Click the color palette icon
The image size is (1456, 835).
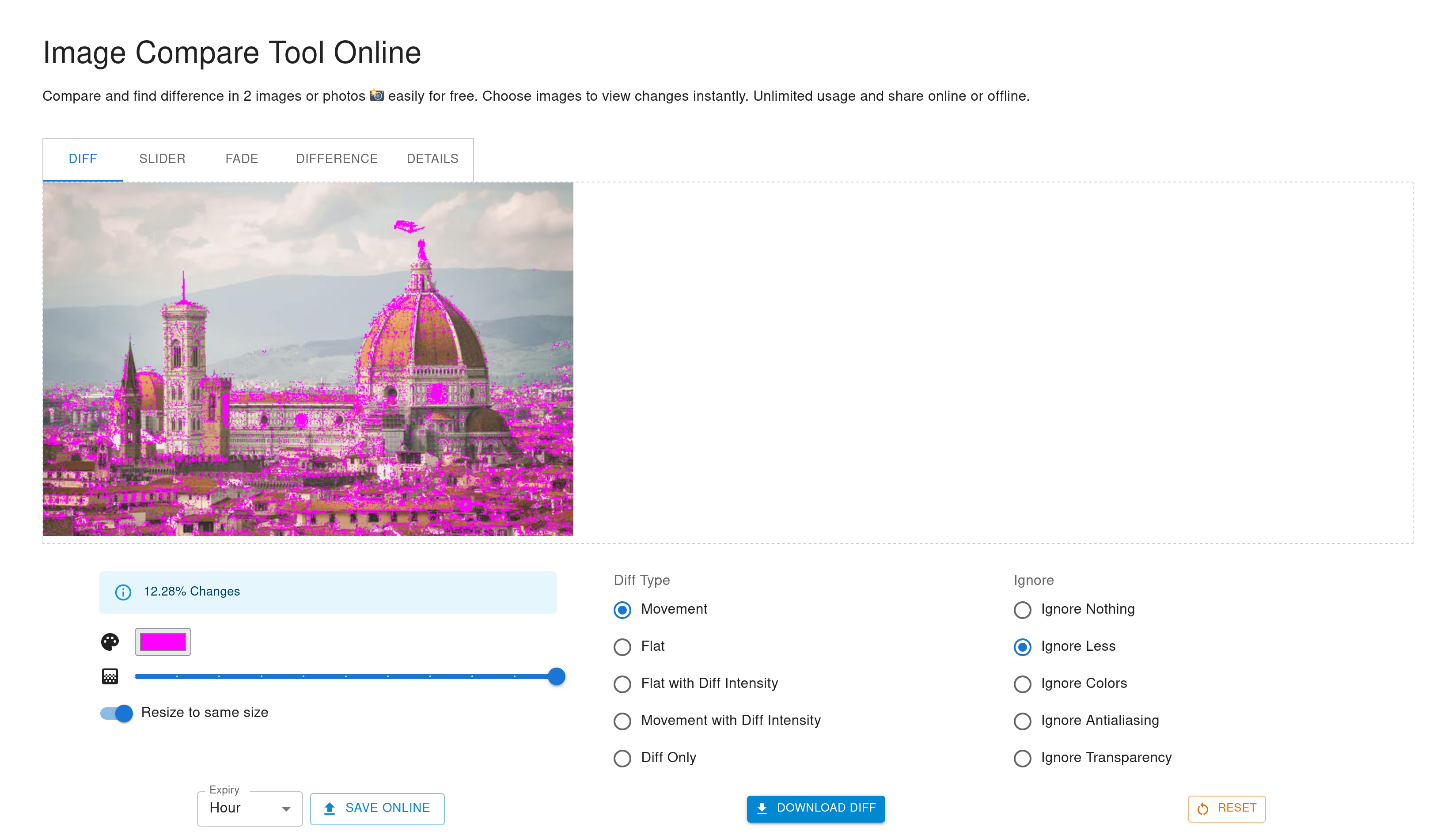click(110, 642)
